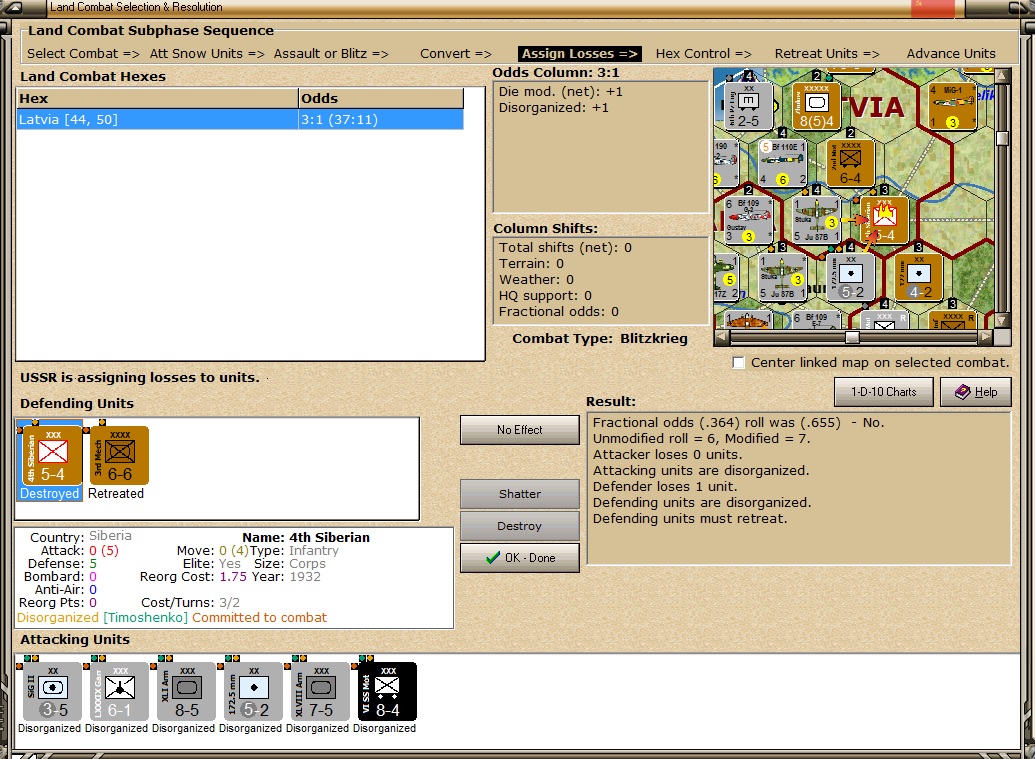
Task: Click the 3:1 (37:11) odds cell
Action: (381, 119)
